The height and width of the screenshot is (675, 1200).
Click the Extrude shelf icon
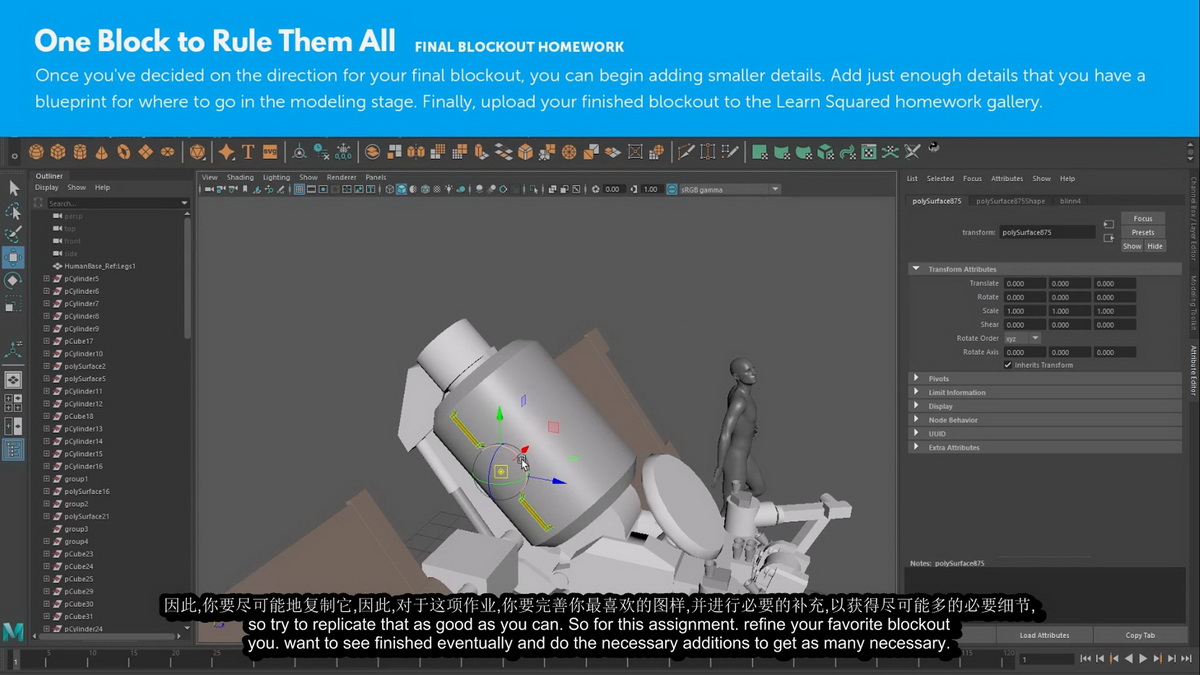tap(482, 152)
